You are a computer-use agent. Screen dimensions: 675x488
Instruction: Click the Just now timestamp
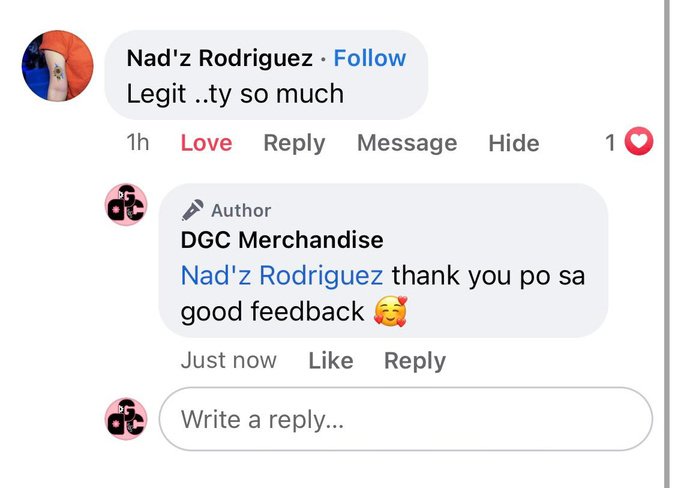tap(229, 360)
